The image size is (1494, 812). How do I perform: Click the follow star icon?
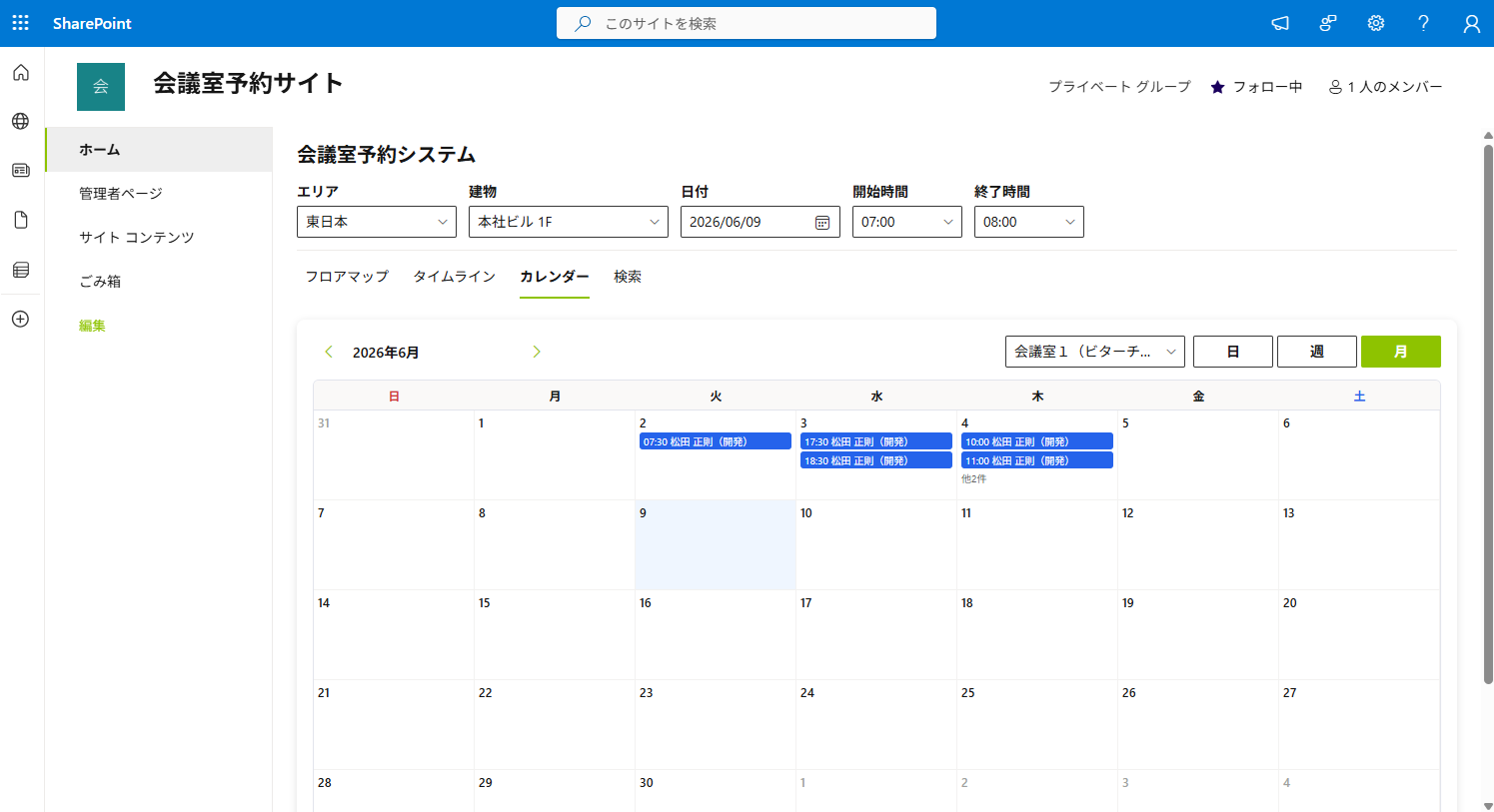click(x=1217, y=87)
